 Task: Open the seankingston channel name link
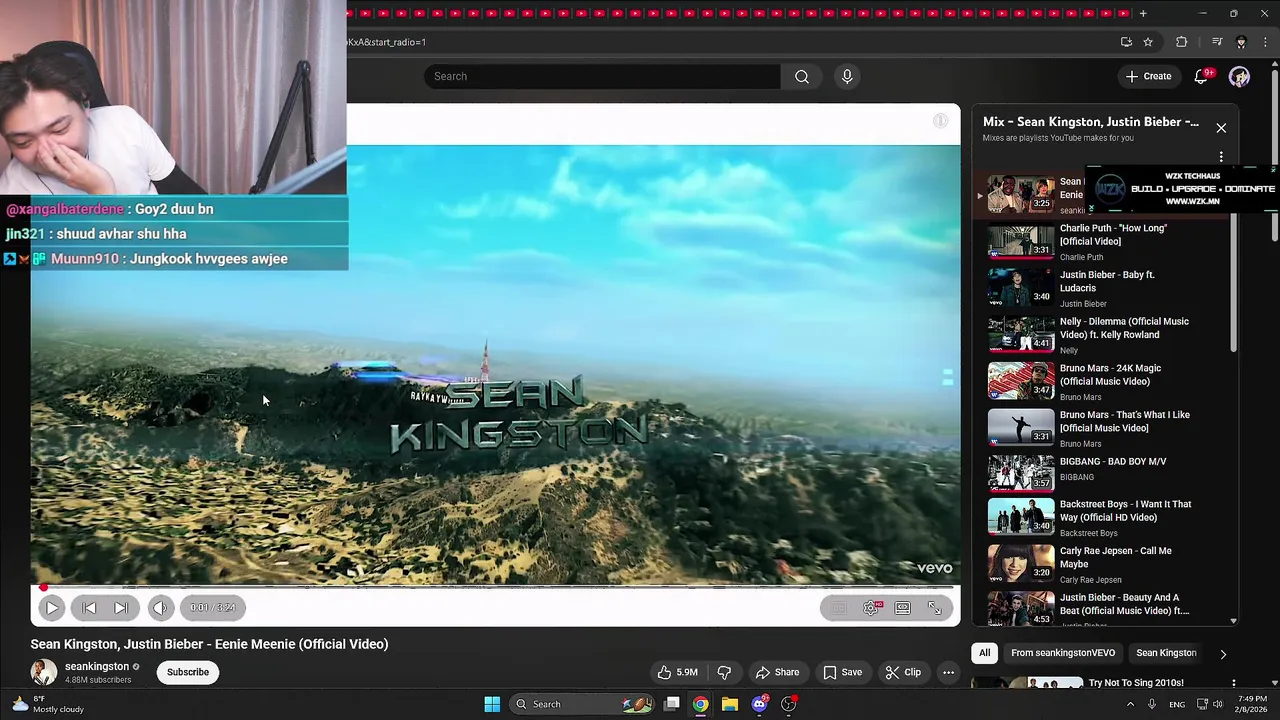(97, 666)
